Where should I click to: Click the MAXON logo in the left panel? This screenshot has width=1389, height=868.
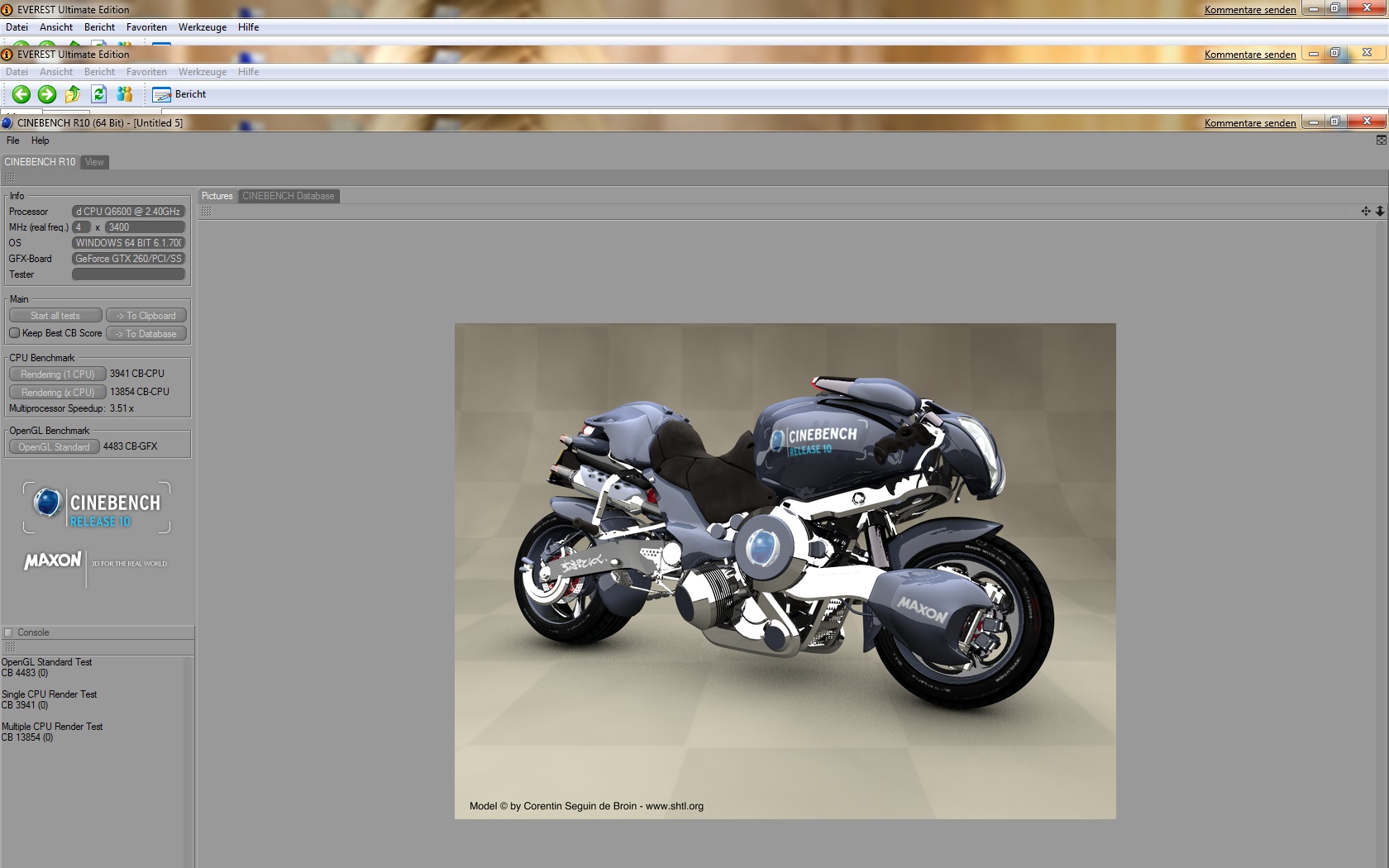click(x=53, y=561)
